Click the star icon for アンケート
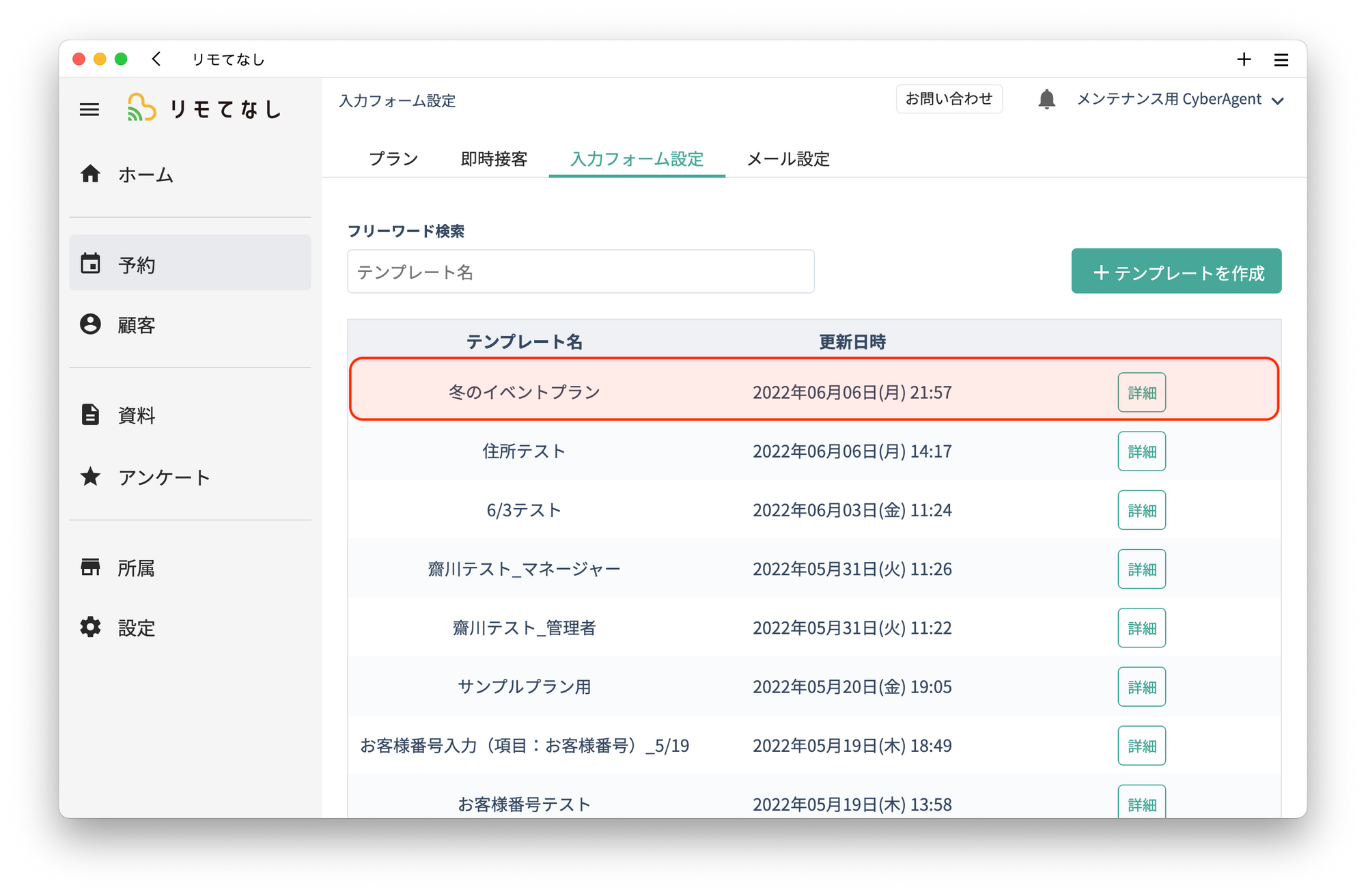The image size is (1366, 896). point(90,477)
